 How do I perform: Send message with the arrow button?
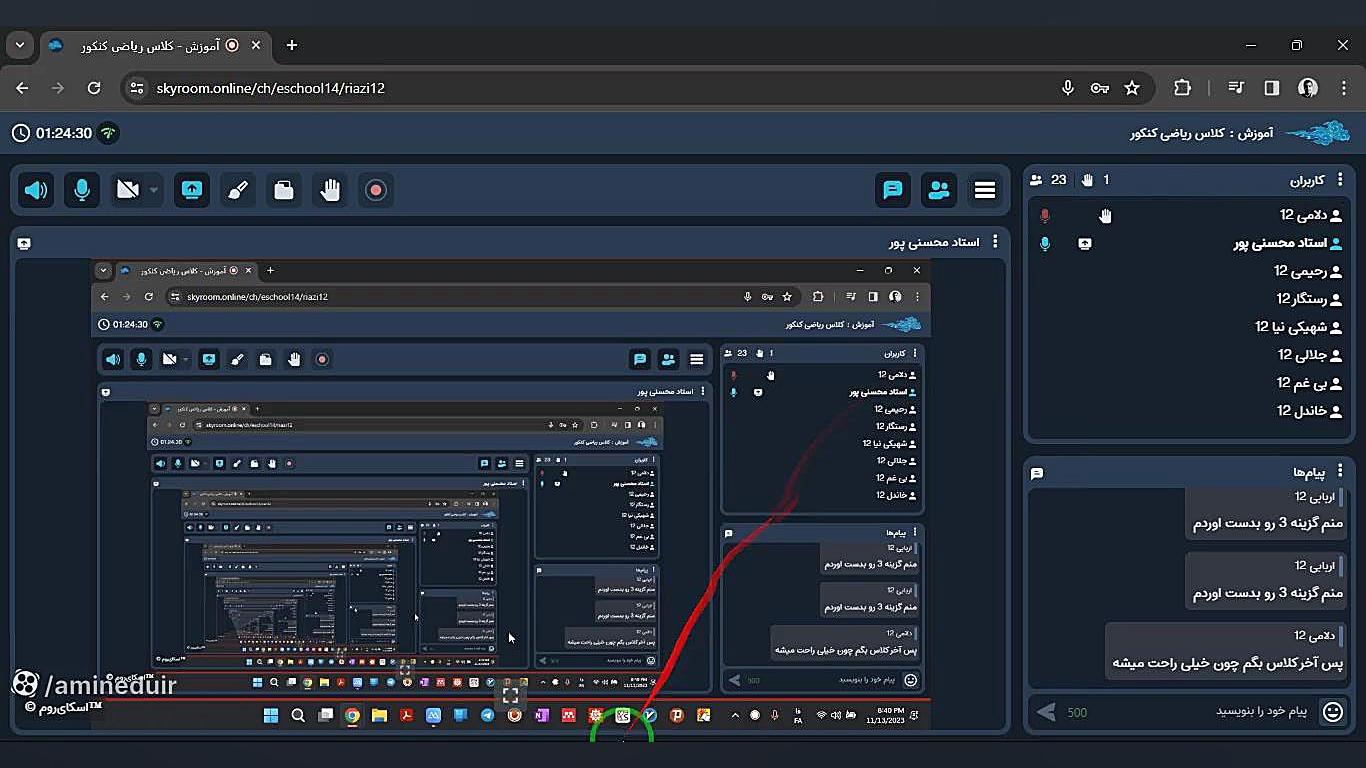1046,712
